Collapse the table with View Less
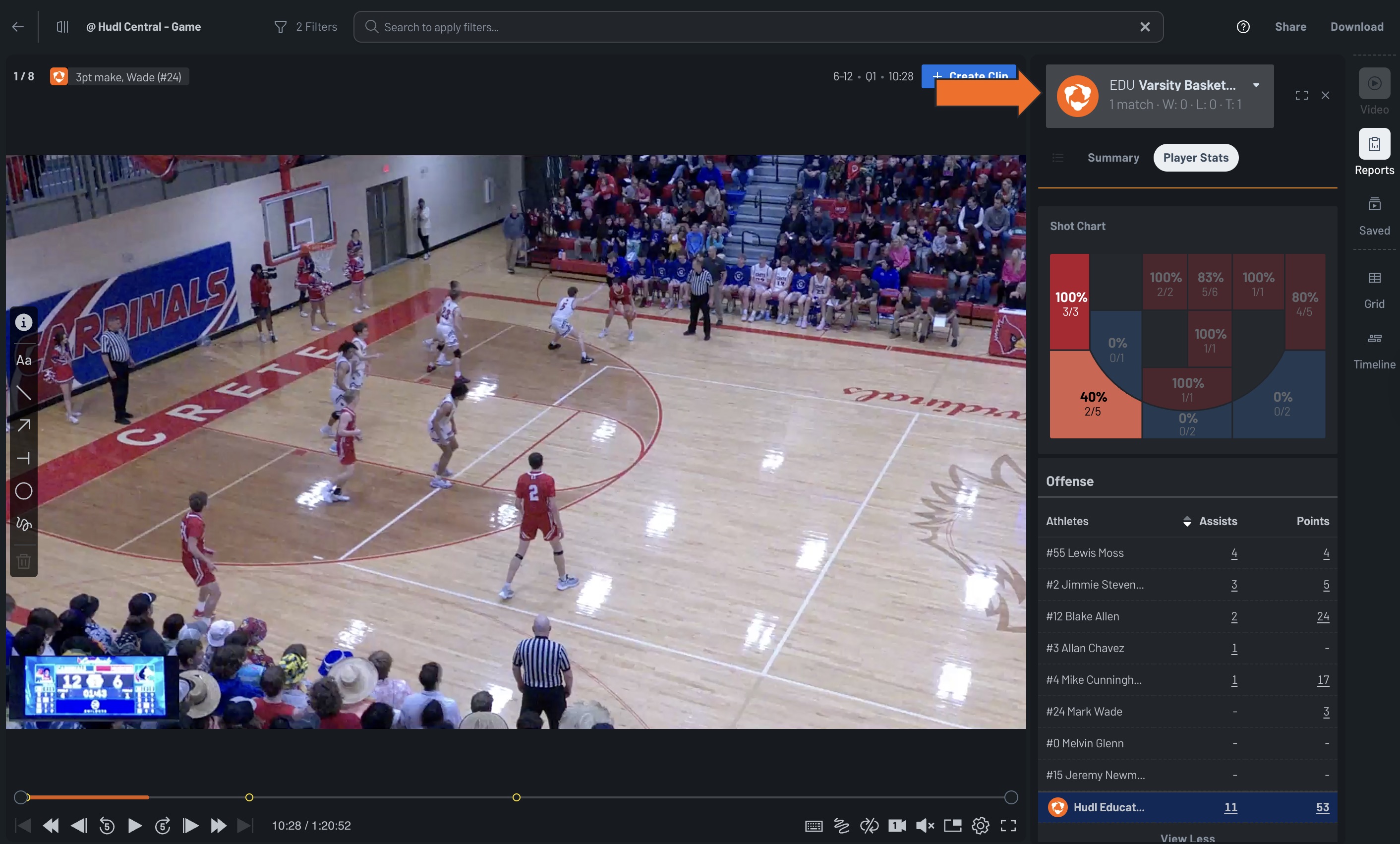 tap(1187, 838)
